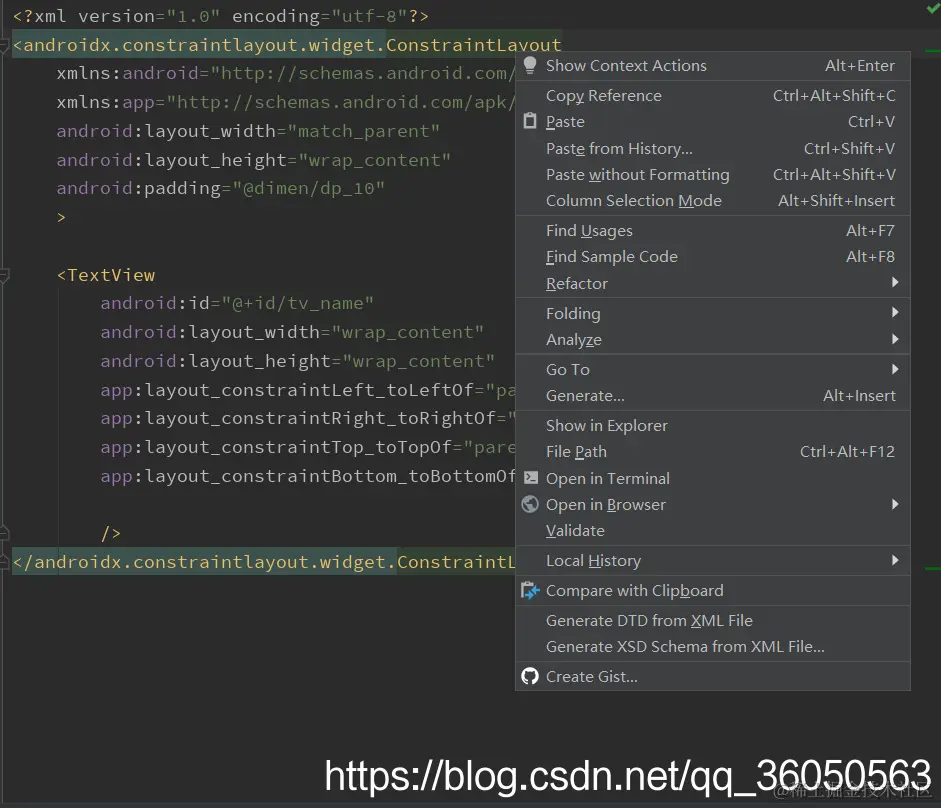Select Show Context Actions
This screenshot has height=808, width=941.
coord(712,65)
